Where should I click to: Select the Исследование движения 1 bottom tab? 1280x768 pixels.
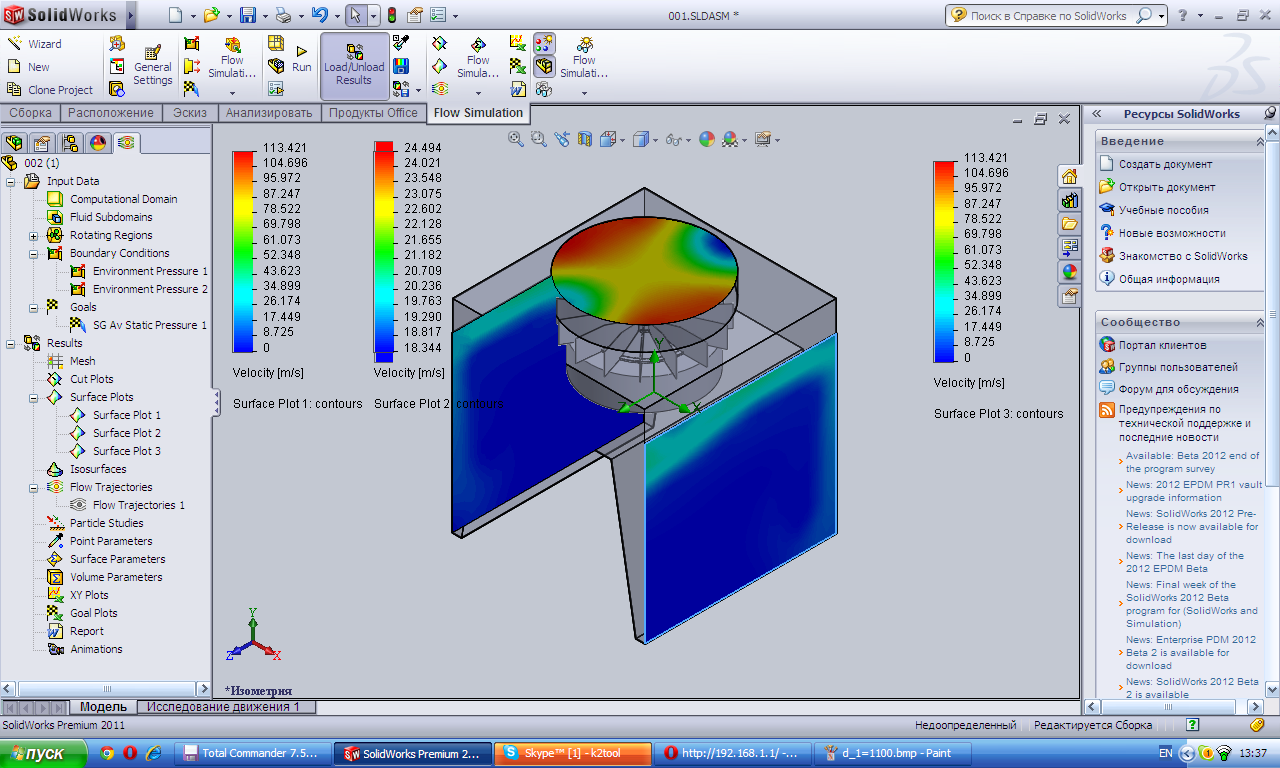(223, 707)
